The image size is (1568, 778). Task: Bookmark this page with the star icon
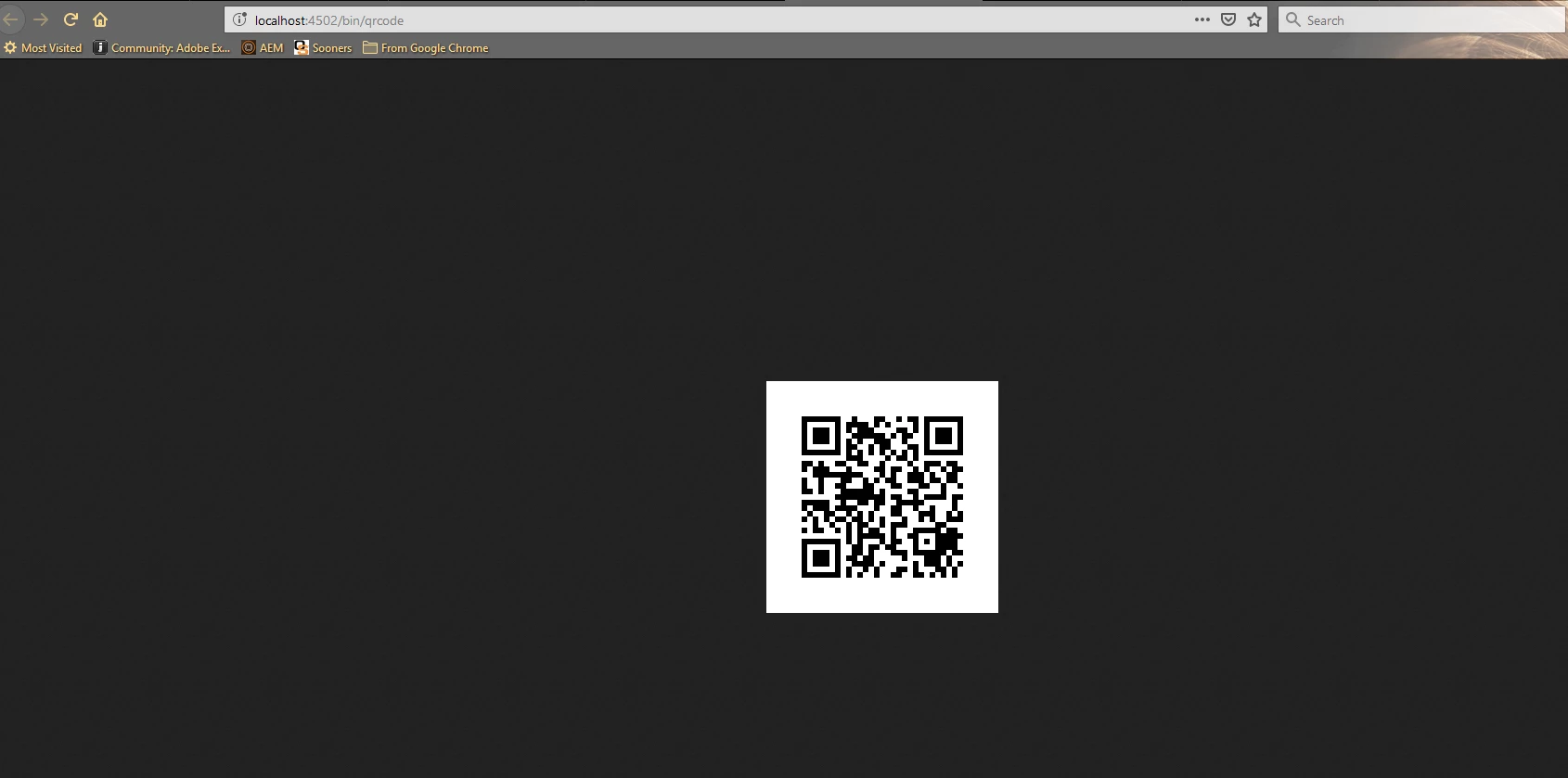point(1254,19)
